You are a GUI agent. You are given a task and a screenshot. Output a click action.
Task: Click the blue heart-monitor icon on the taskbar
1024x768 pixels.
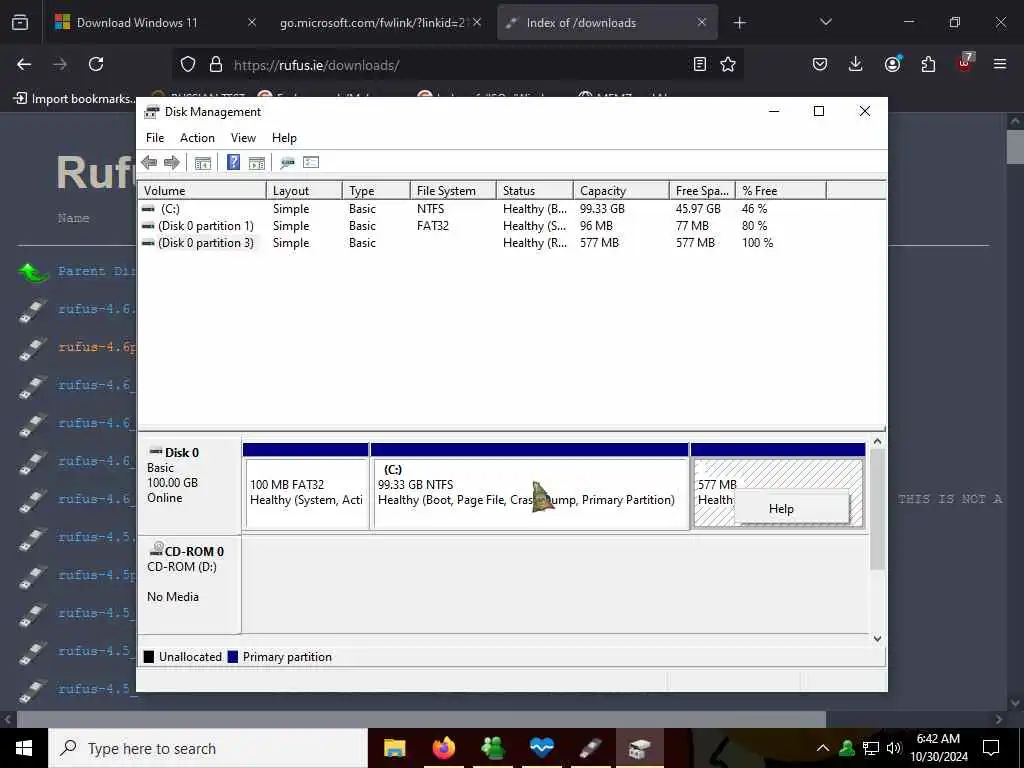(541, 748)
